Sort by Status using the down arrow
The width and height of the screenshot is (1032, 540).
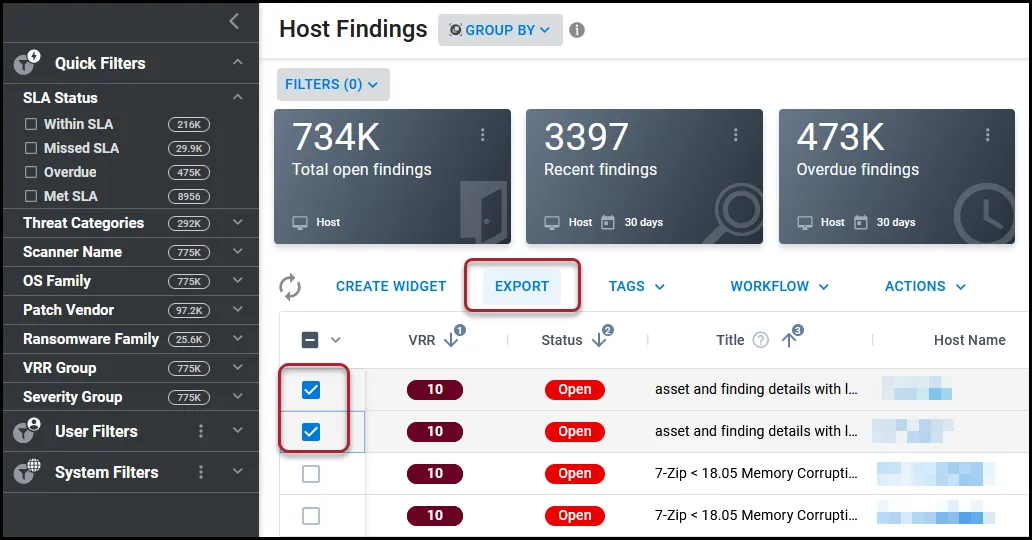599,340
